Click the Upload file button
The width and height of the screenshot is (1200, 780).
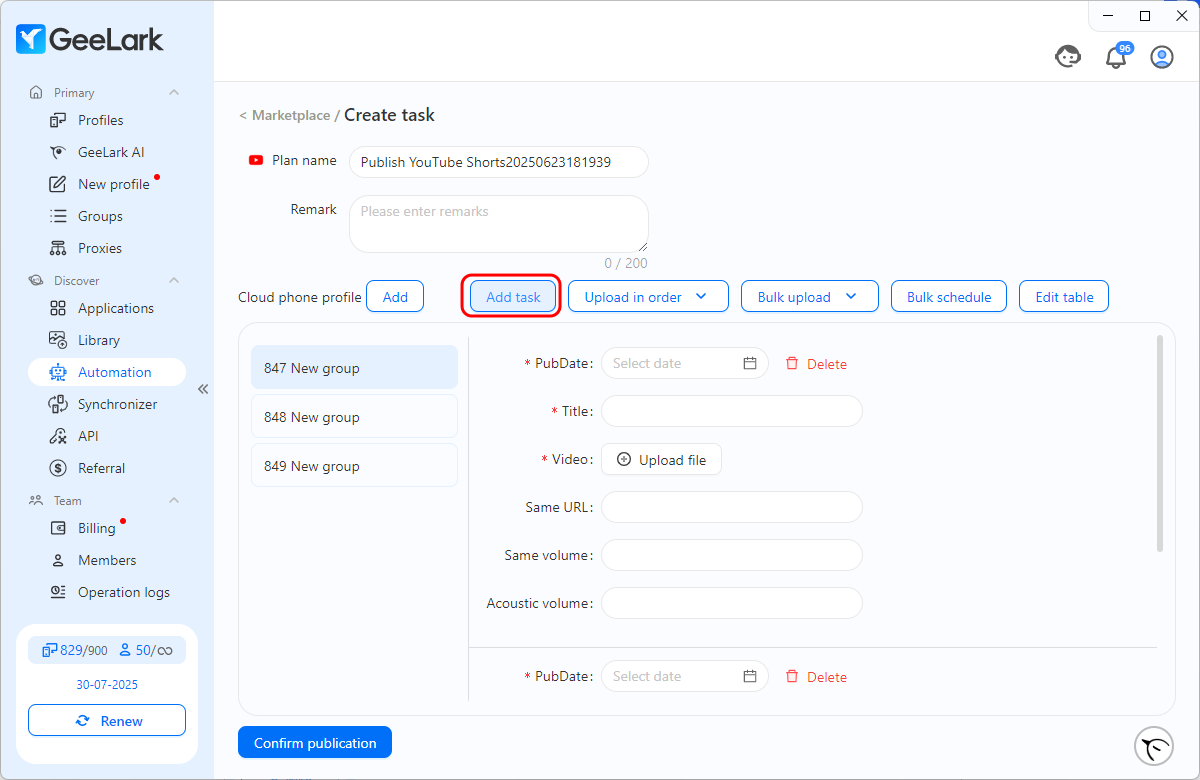(661, 460)
